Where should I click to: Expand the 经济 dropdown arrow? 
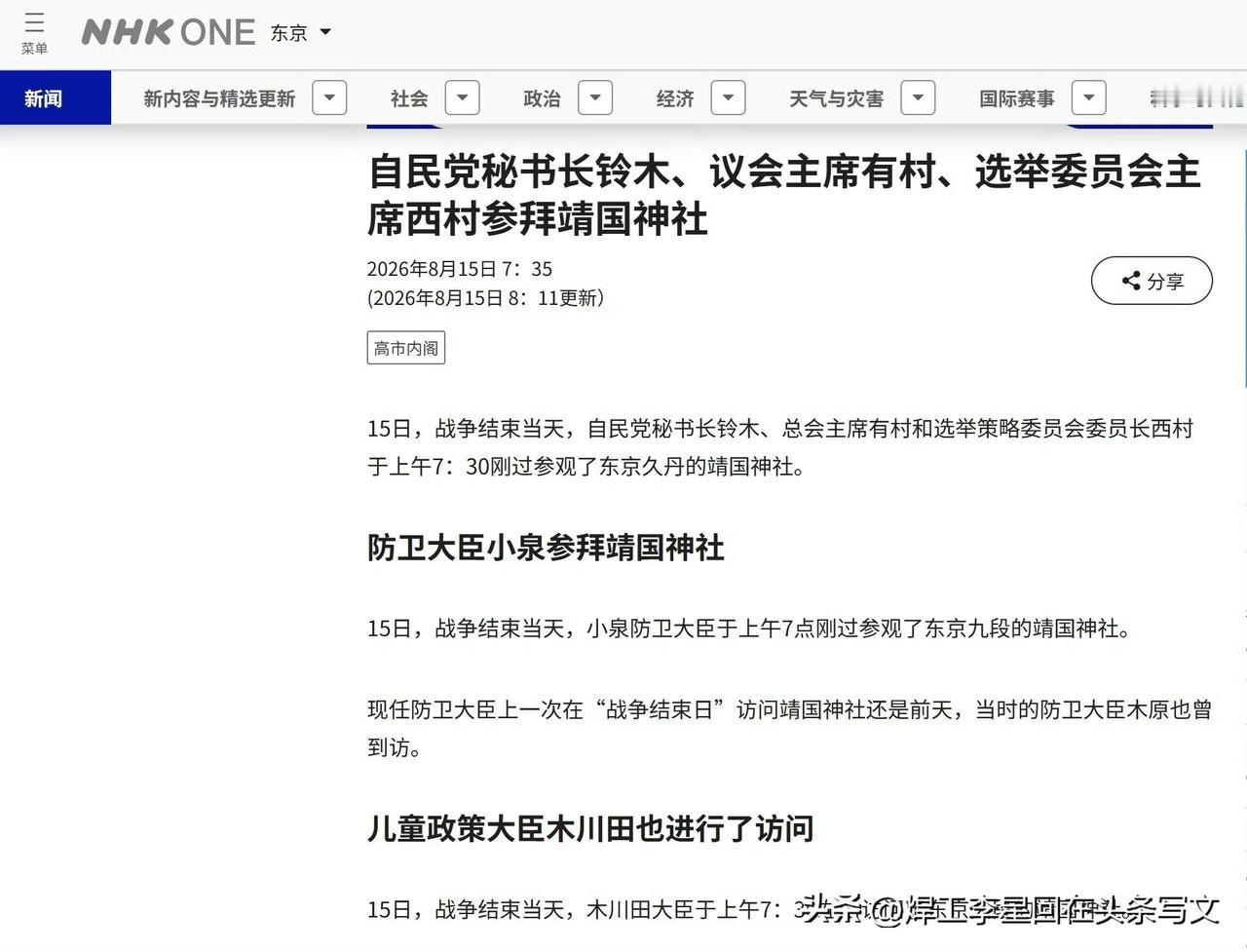tap(729, 97)
